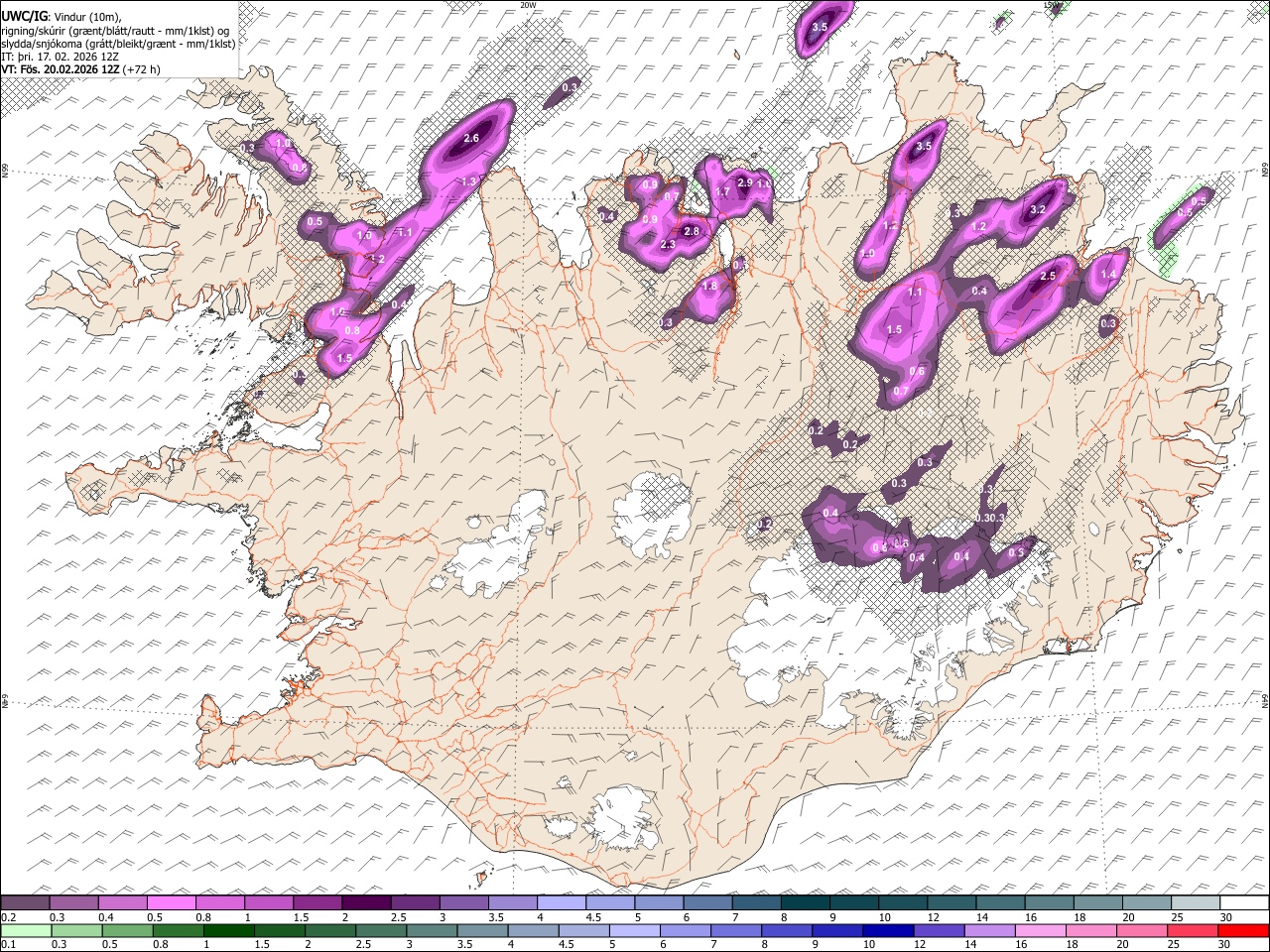This screenshot has height=952, width=1270.
Task: Click the 2.3 precipitation value label
Action: [x=668, y=245]
